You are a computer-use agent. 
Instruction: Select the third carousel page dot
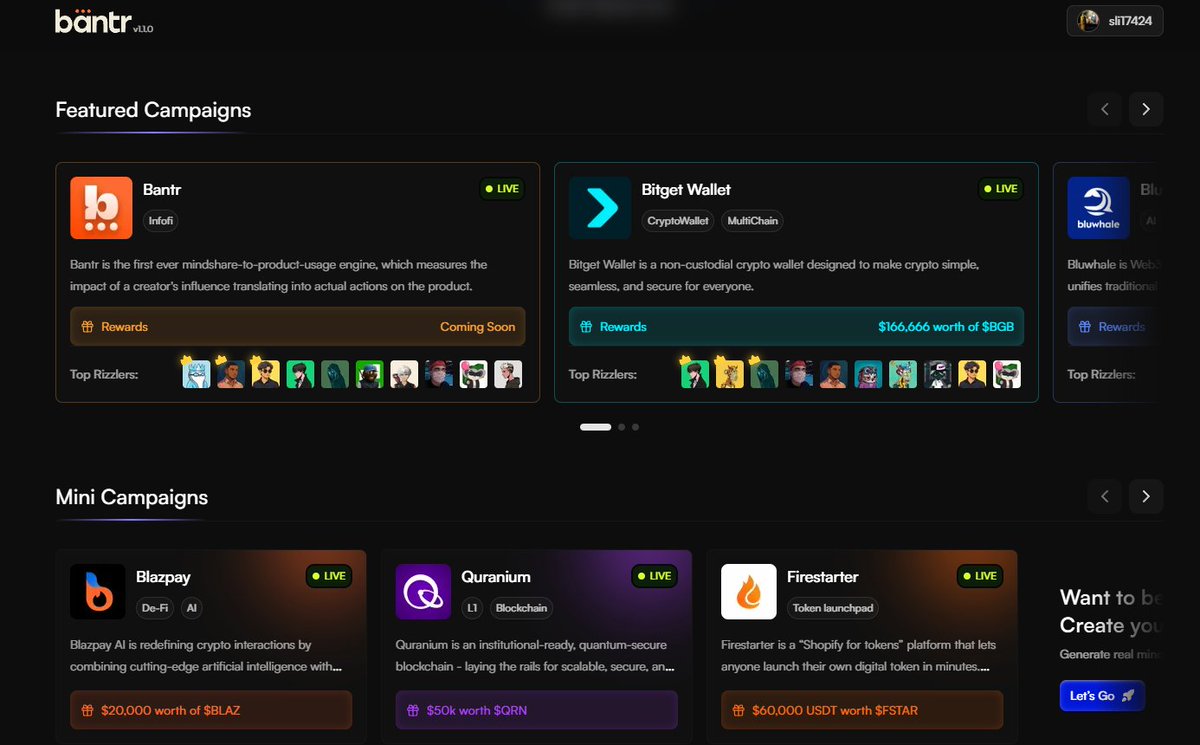click(635, 427)
